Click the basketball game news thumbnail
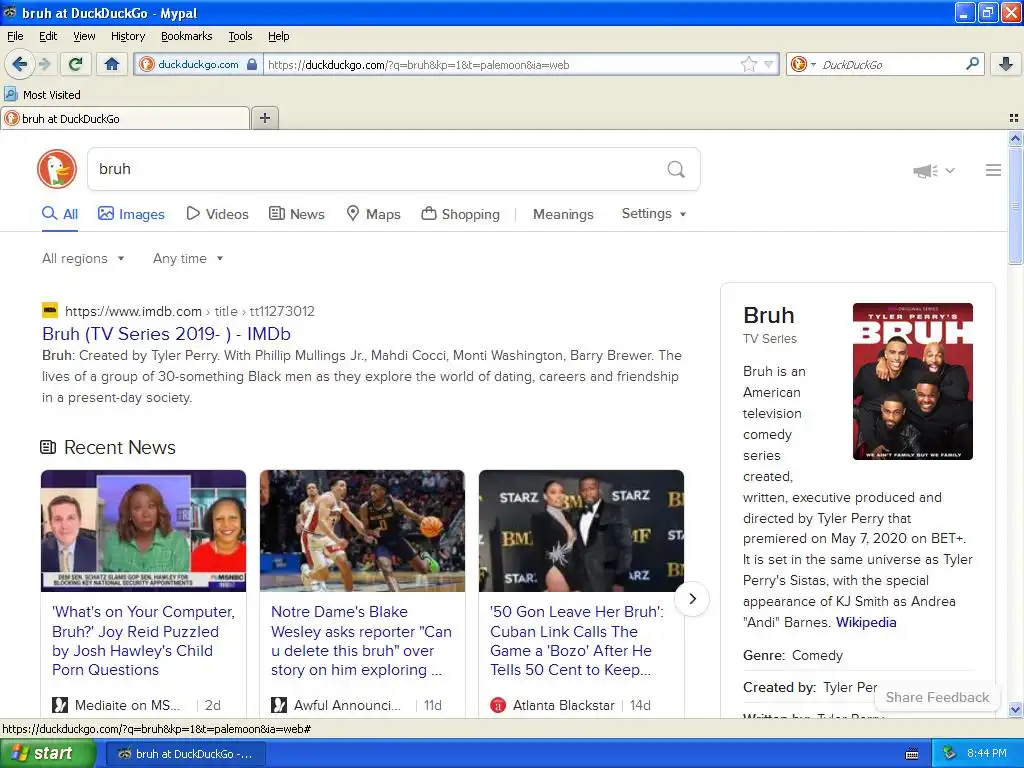The width and height of the screenshot is (1024, 768). pyautogui.click(x=362, y=531)
